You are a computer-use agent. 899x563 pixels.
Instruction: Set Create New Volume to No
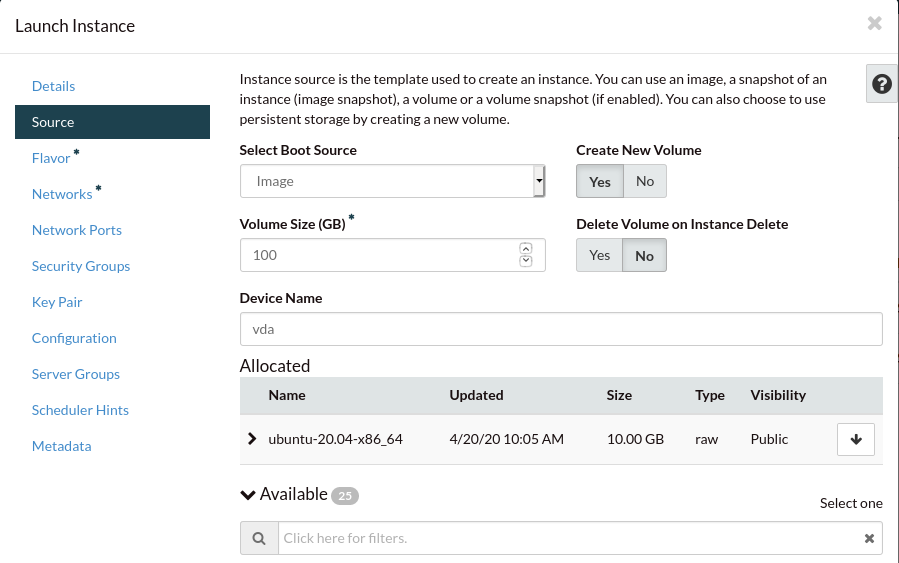(645, 182)
